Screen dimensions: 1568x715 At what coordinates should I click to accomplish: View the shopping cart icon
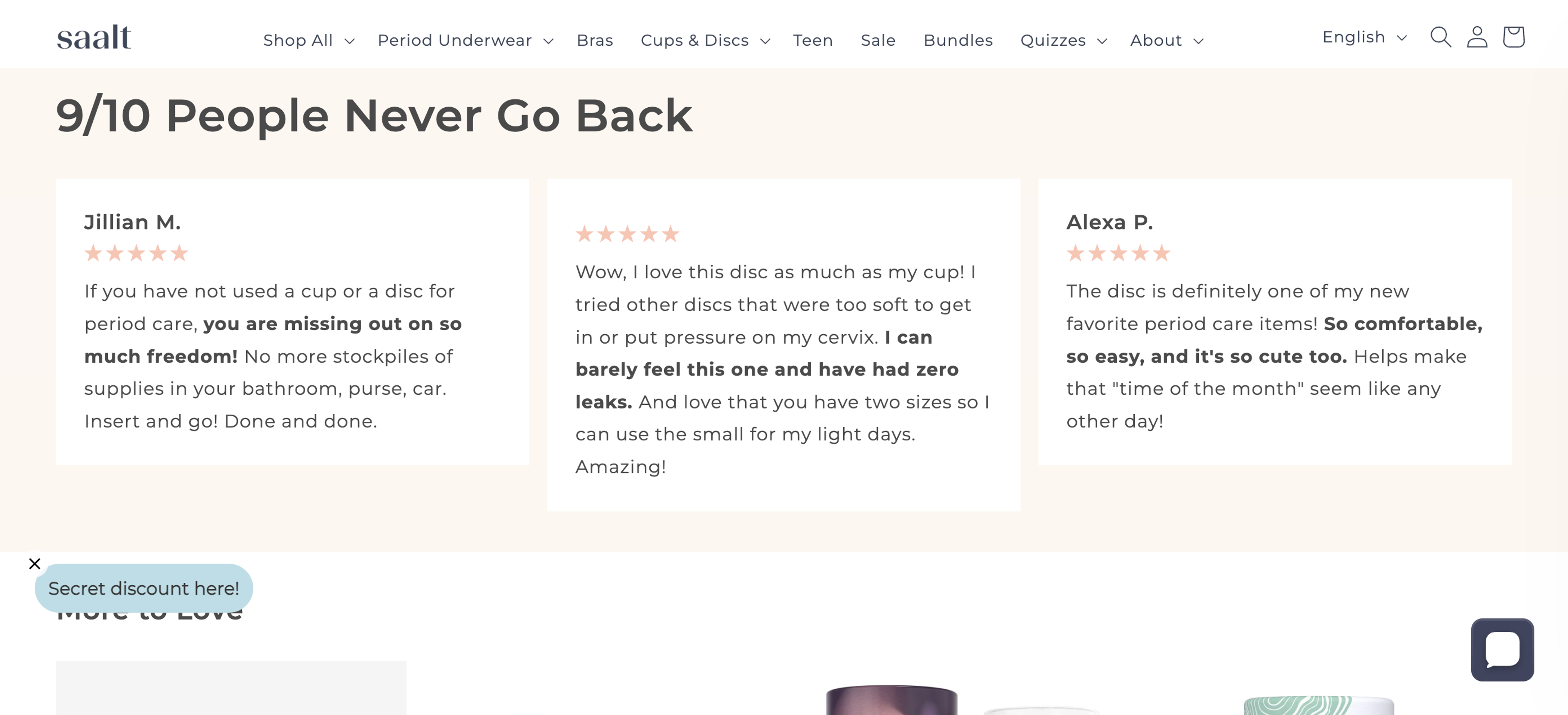(1514, 37)
